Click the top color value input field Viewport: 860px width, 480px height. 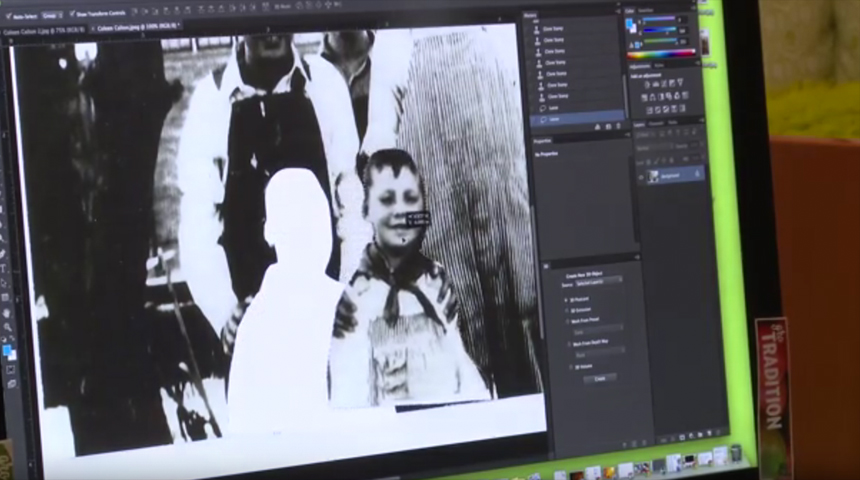pos(682,20)
